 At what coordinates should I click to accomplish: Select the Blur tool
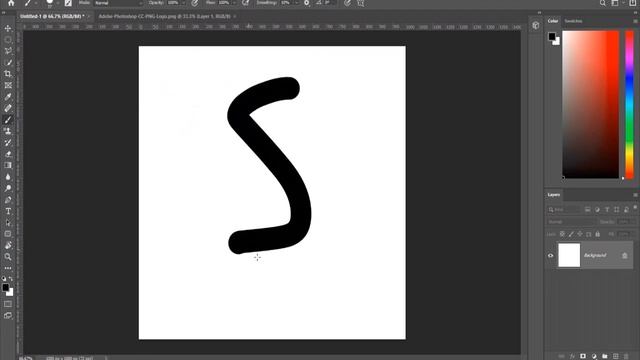[x=8, y=177]
